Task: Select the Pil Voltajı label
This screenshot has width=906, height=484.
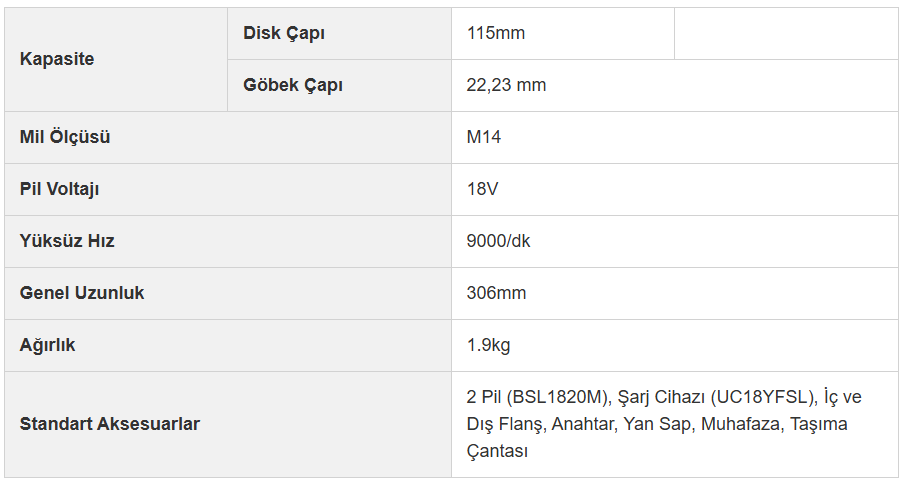Action: (60, 189)
